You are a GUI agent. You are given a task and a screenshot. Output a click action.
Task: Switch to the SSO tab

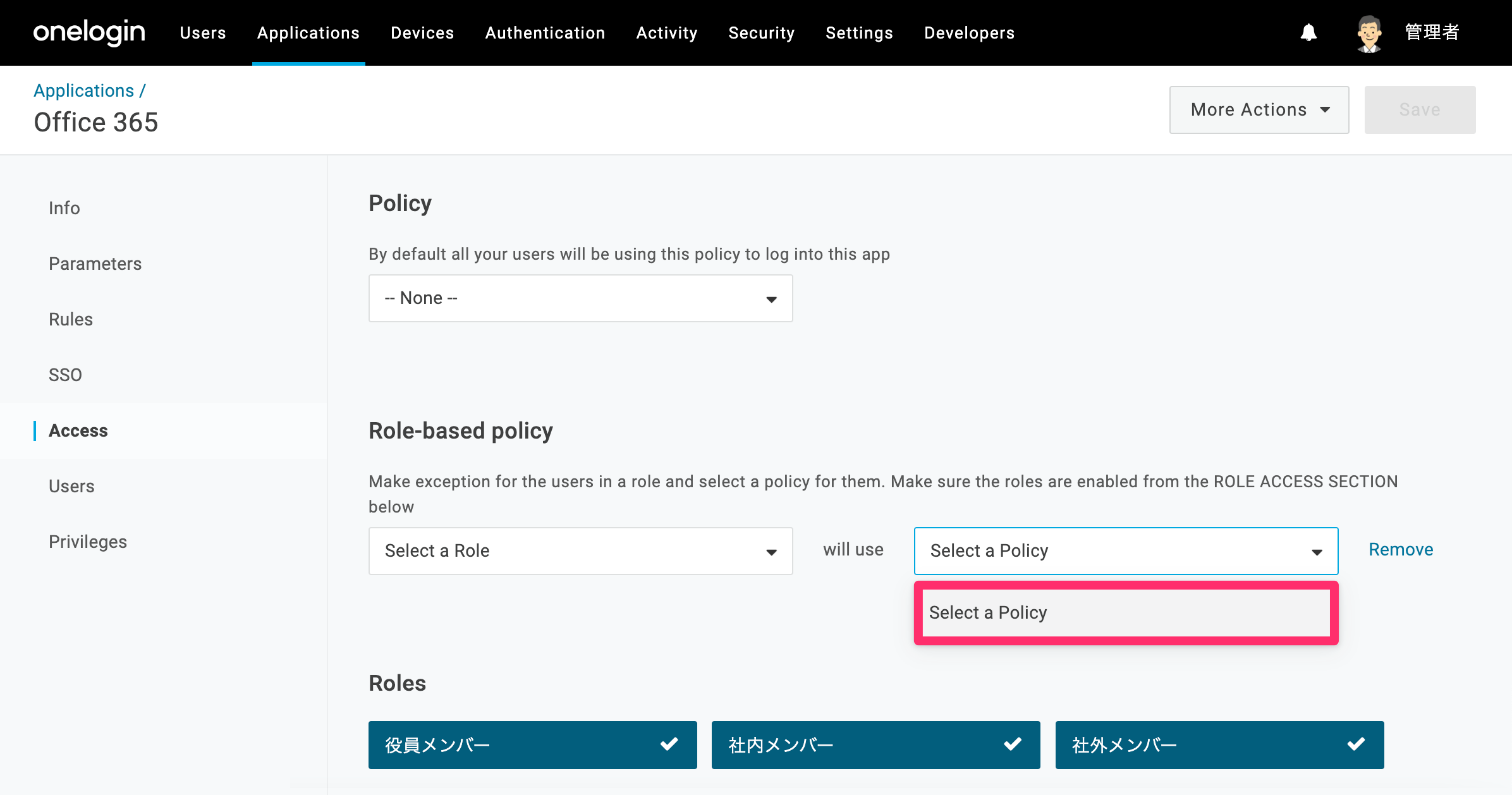(x=65, y=375)
